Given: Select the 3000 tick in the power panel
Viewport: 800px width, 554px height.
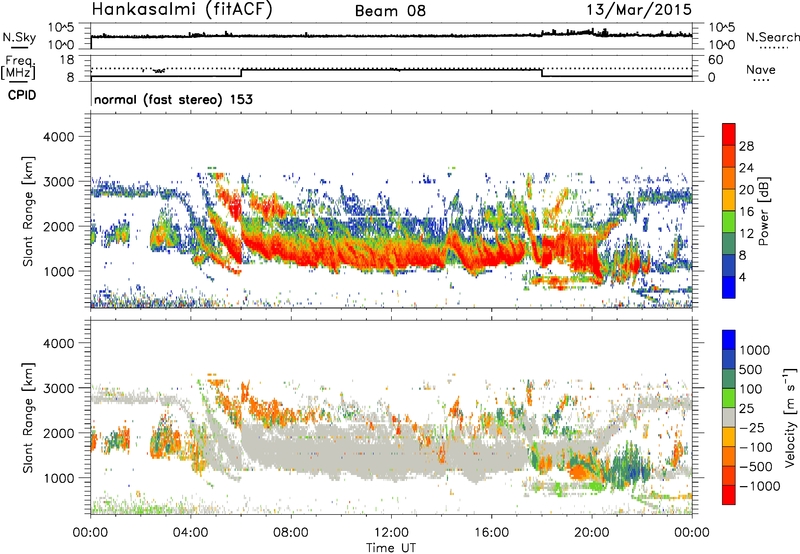Looking at the screenshot, I should 58,182.
